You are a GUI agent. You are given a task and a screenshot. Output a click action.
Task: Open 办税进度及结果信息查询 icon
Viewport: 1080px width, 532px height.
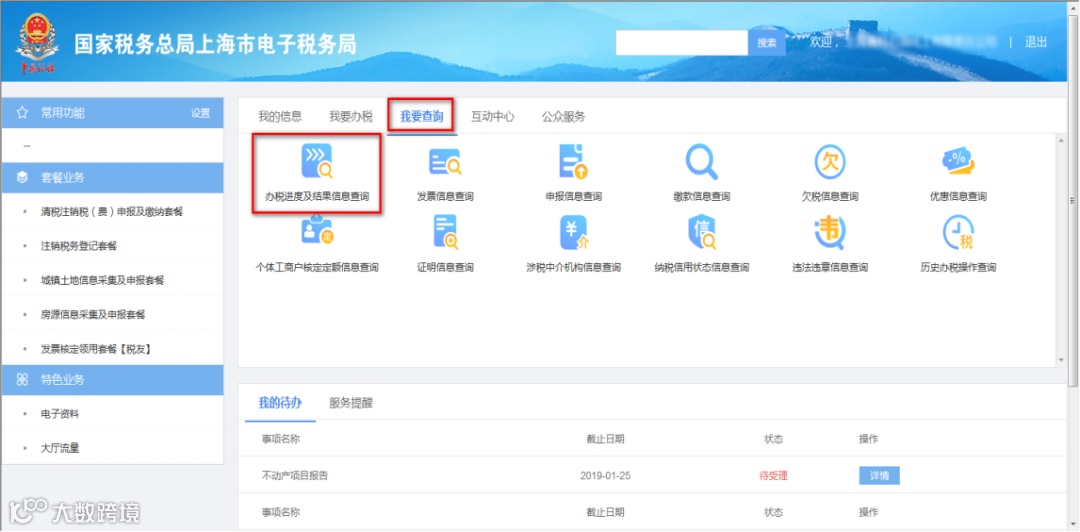pos(317,161)
